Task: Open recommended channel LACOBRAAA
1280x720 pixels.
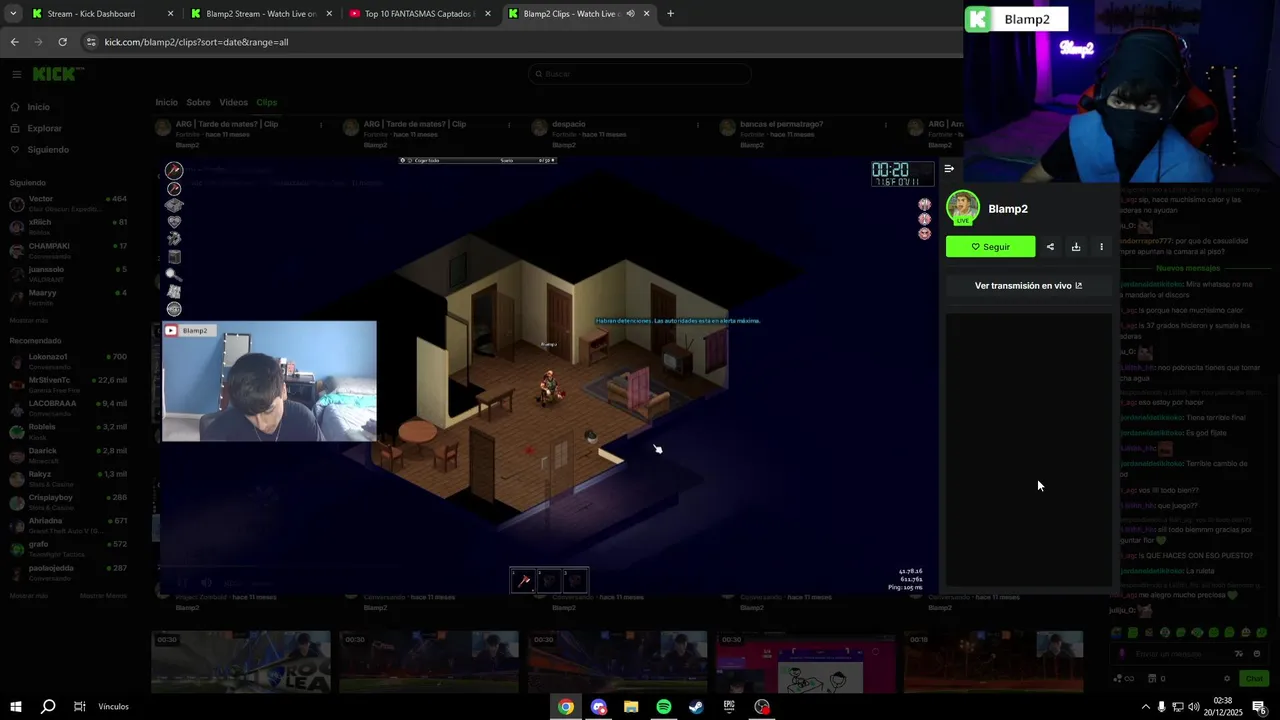Action: click(68, 407)
